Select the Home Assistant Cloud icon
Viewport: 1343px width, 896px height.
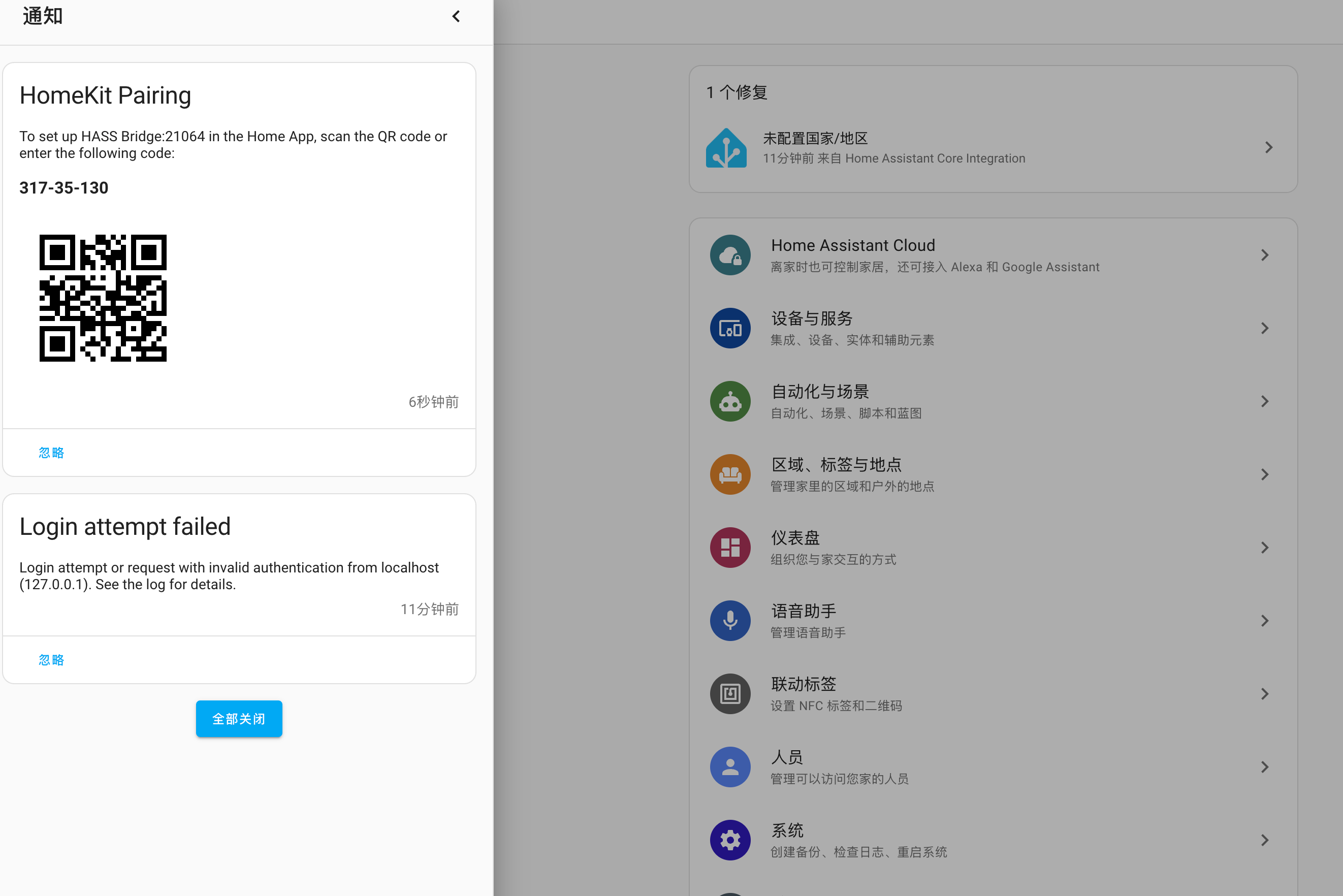tap(730, 255)
